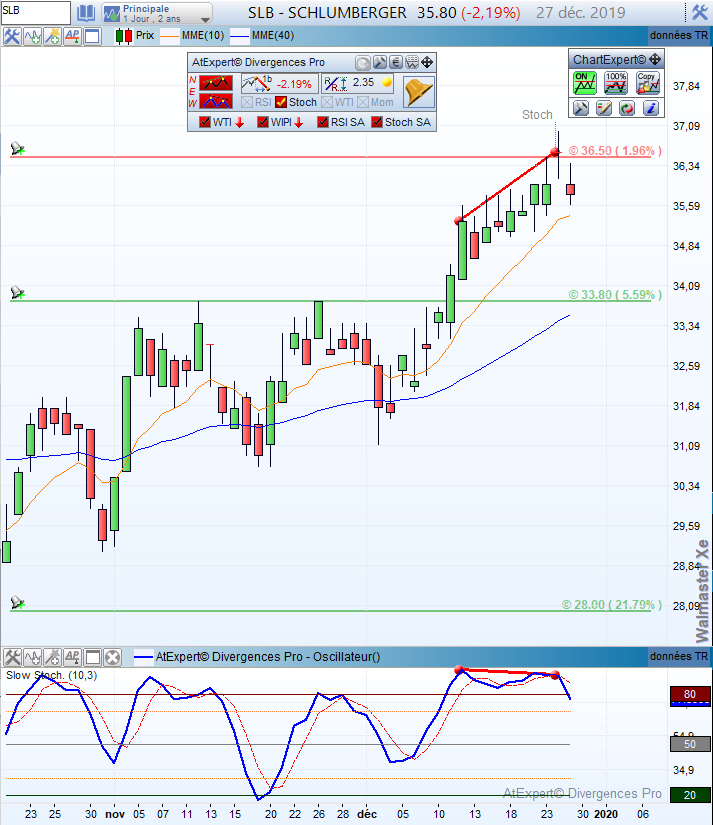
Task: Click the bell alert at 36.50 line
Action: tap(17, 149)
